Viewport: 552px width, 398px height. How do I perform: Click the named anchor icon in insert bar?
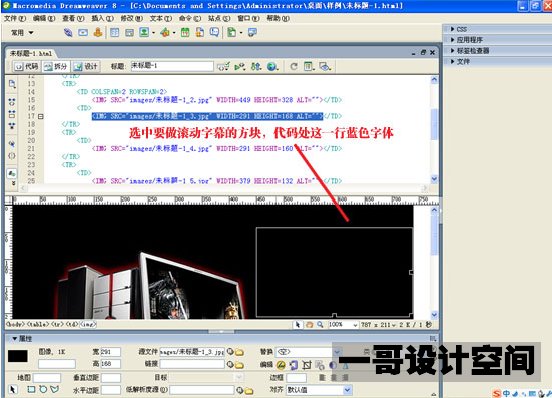coord(98,33)
